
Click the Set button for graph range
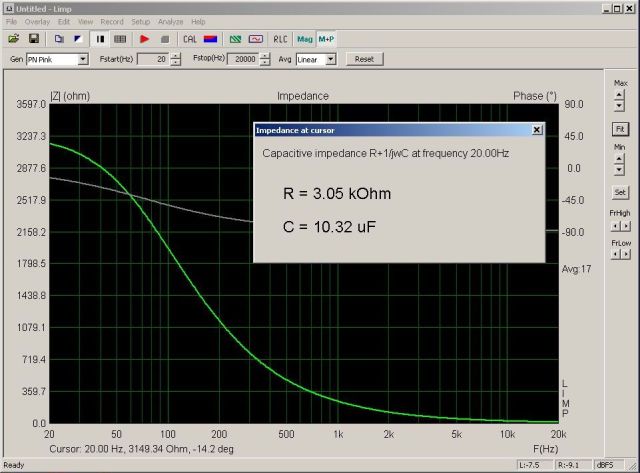tap(620, 192)
